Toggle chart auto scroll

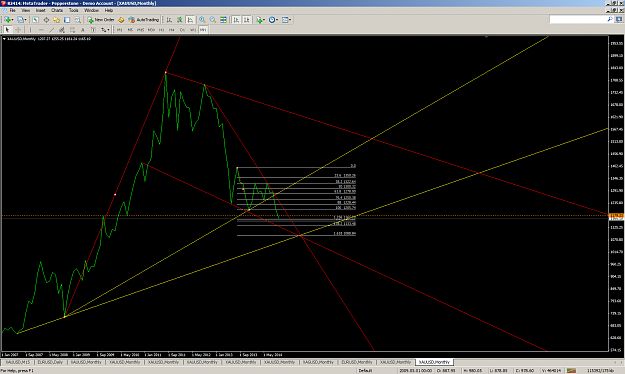pyautogui.click(x=236, y=20)
